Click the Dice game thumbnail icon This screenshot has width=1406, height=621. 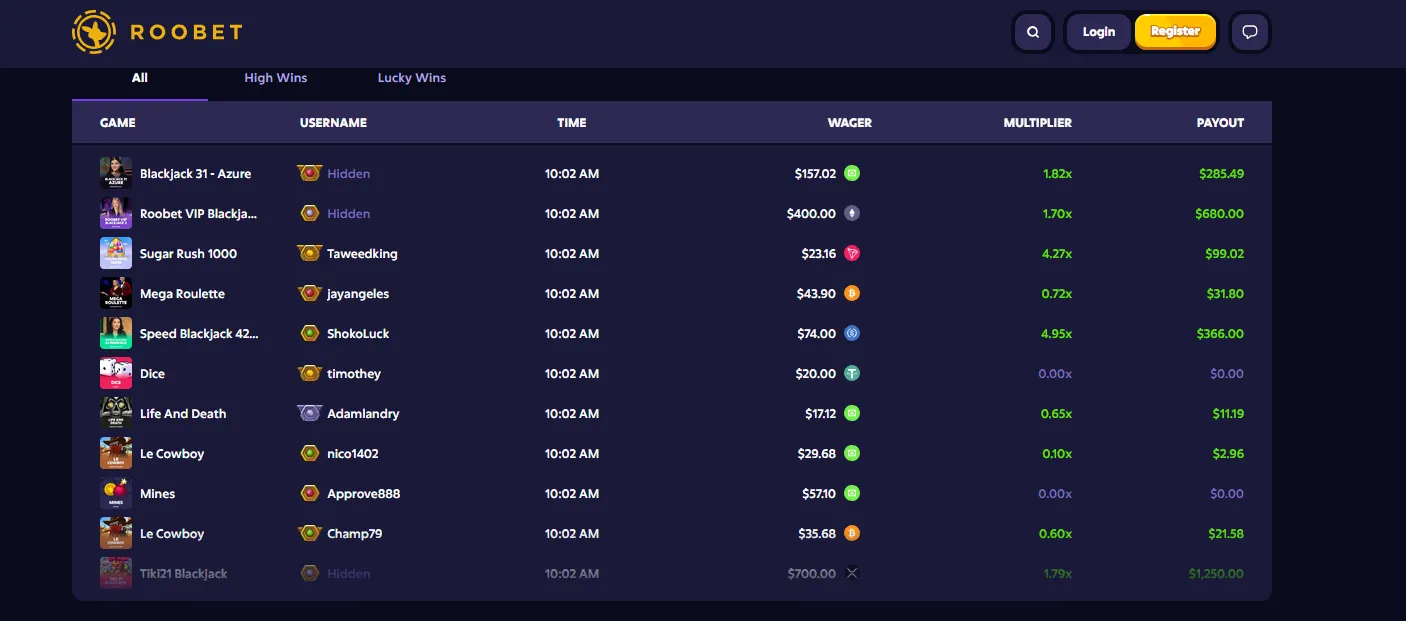pos(116,374)
